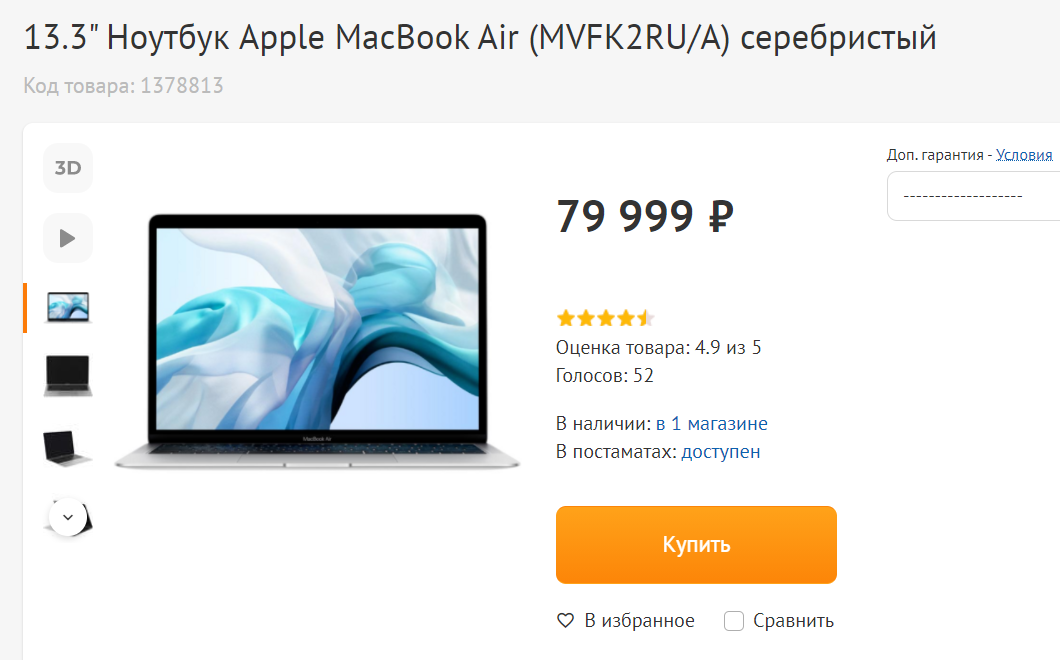This screenshot has width=1060, height=660.
Task: Tick the Сравнить checkbox
Action: (x=733, y=621)
